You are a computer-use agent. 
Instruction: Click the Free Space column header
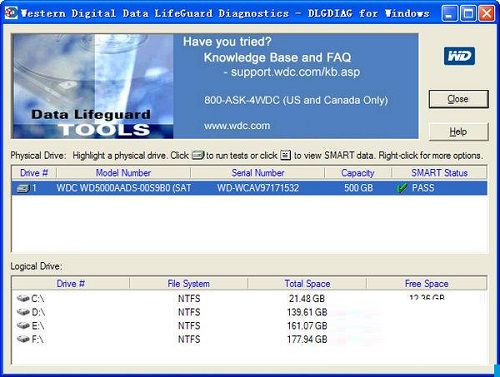tap(427, 284)
